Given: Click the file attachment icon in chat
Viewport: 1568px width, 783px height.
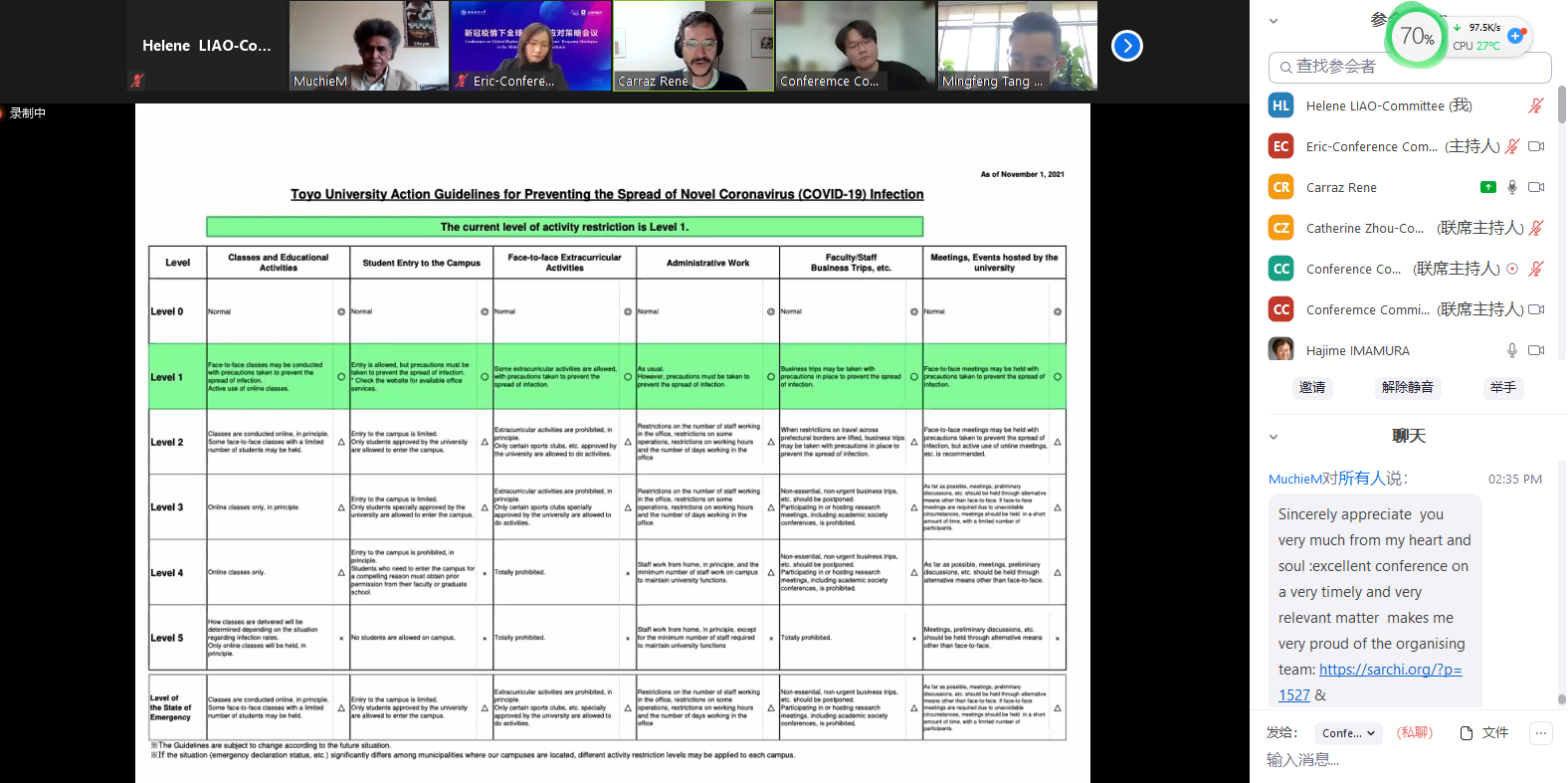Looking at the screenshot, I should coord(1467,733).
